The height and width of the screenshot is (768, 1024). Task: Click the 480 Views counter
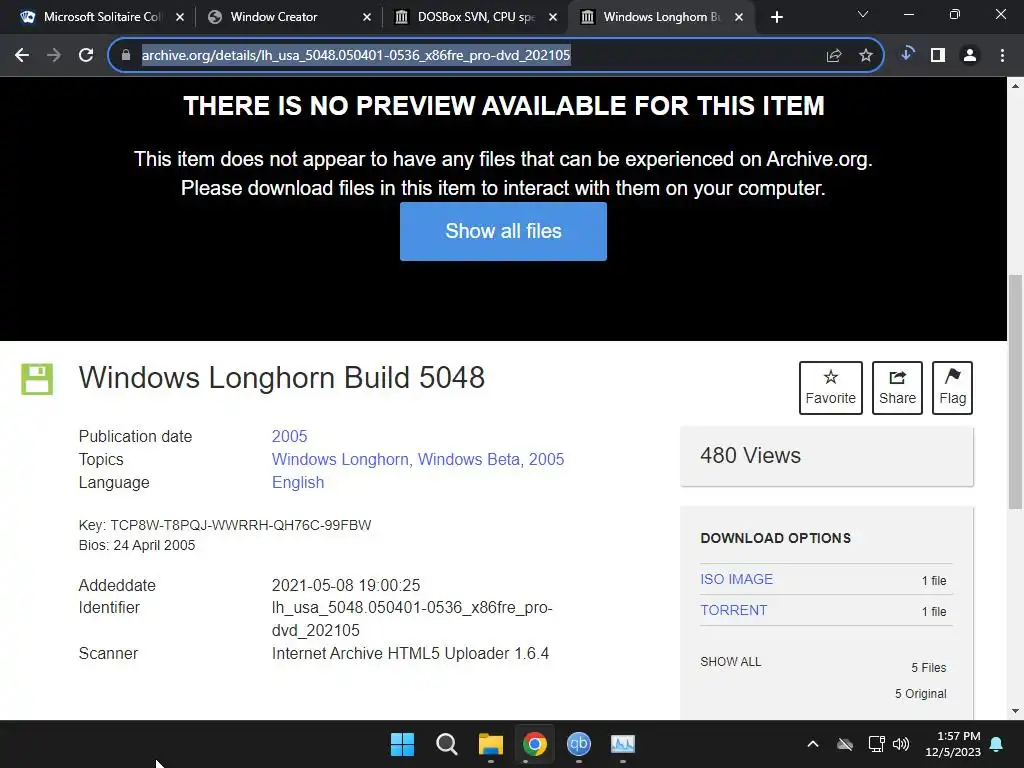750,455
